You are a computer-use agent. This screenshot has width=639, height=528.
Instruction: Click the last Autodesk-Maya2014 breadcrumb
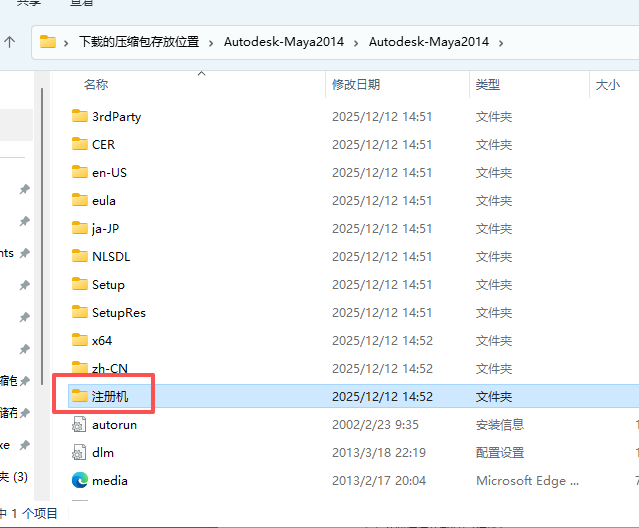click(x=429, y=42)
